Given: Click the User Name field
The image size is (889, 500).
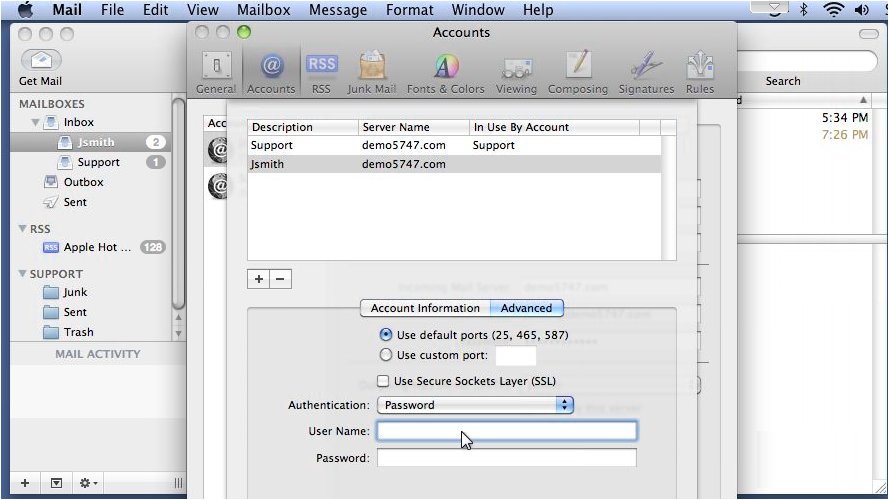Looking at the screenshot, I should [507, 431].
